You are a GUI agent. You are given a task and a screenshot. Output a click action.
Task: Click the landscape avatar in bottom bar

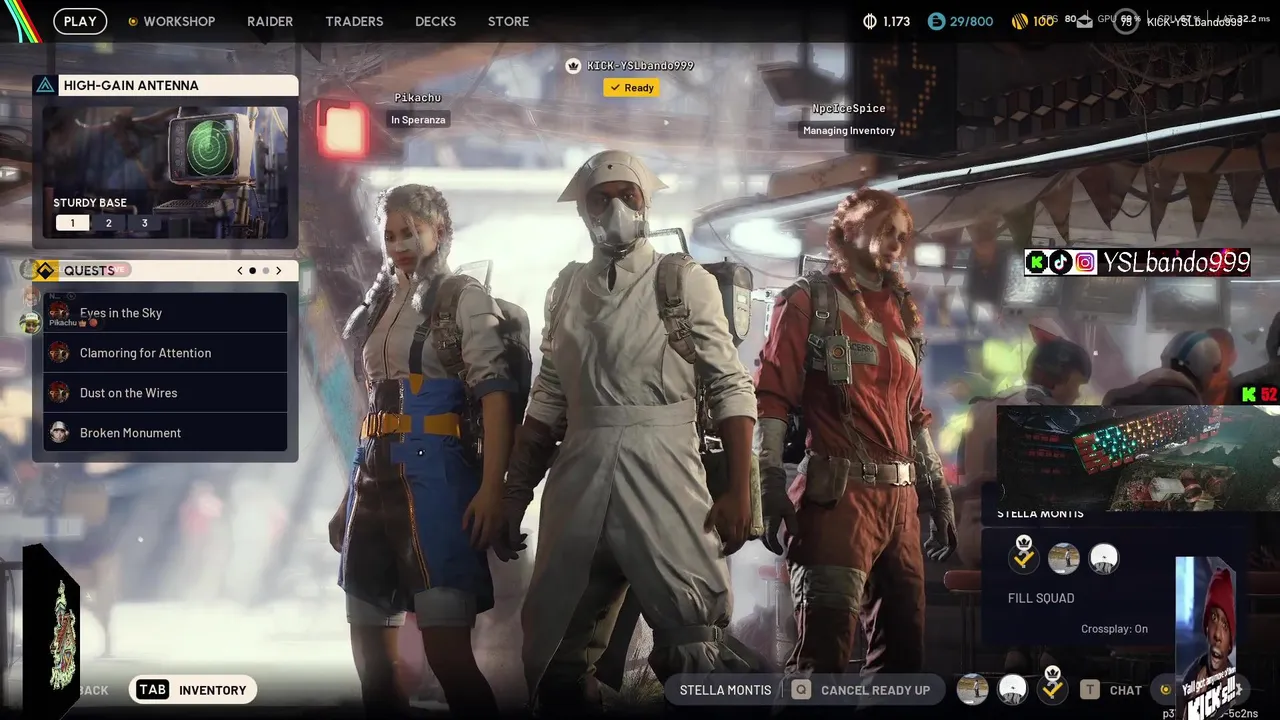coord(972,689)
